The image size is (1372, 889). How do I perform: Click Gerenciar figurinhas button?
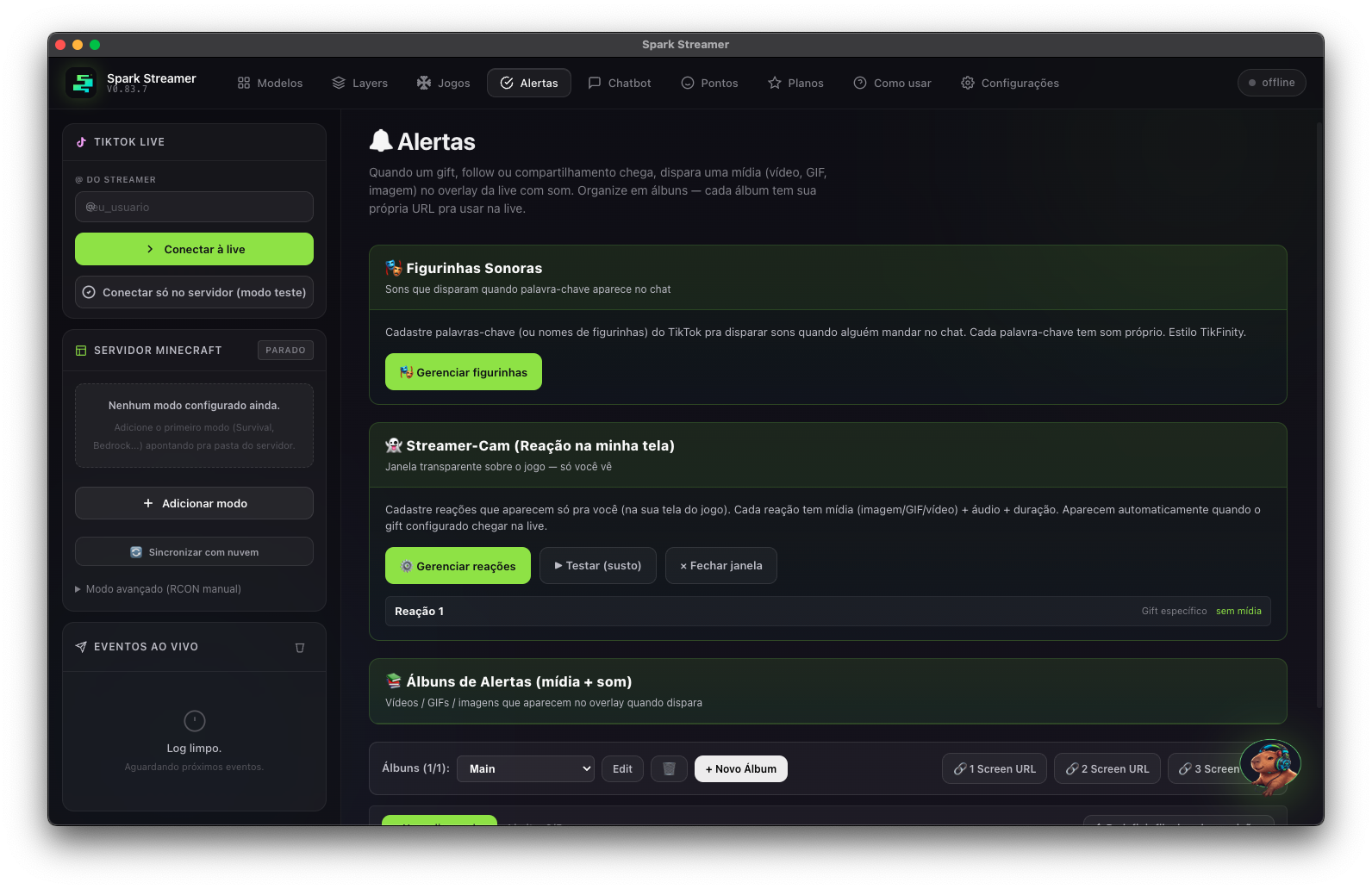pyautogui.click(x=464, y=372)
